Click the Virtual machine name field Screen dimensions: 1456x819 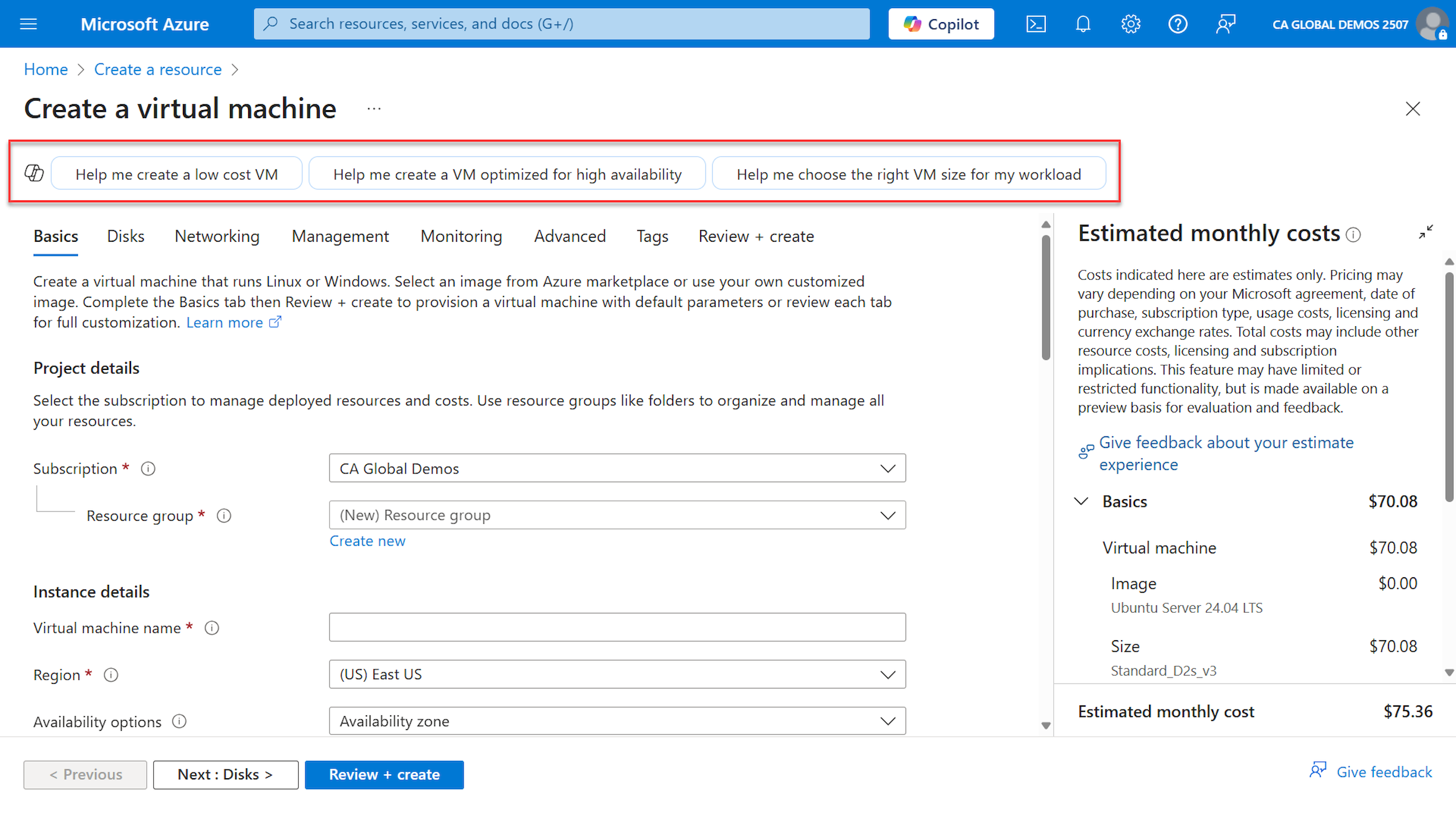[617, 627]
